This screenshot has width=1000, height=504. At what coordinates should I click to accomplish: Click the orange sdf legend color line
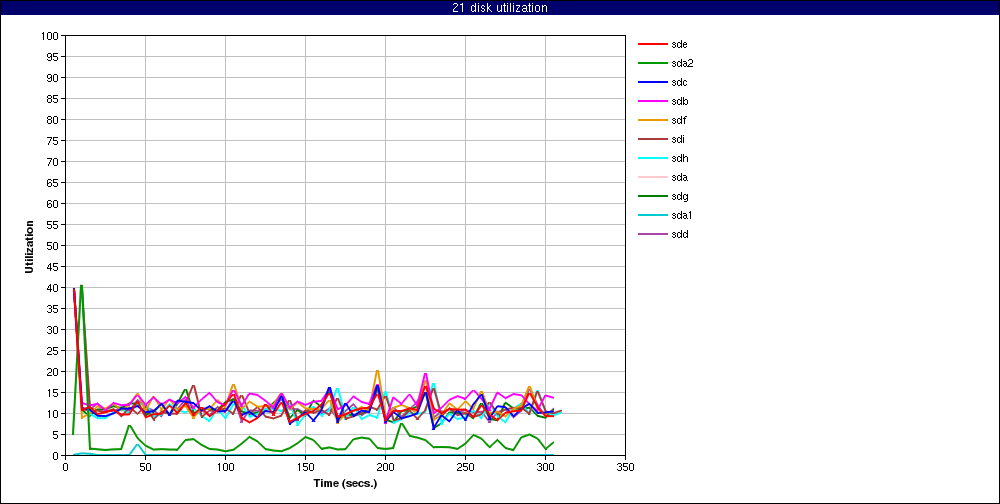point(652,121)
